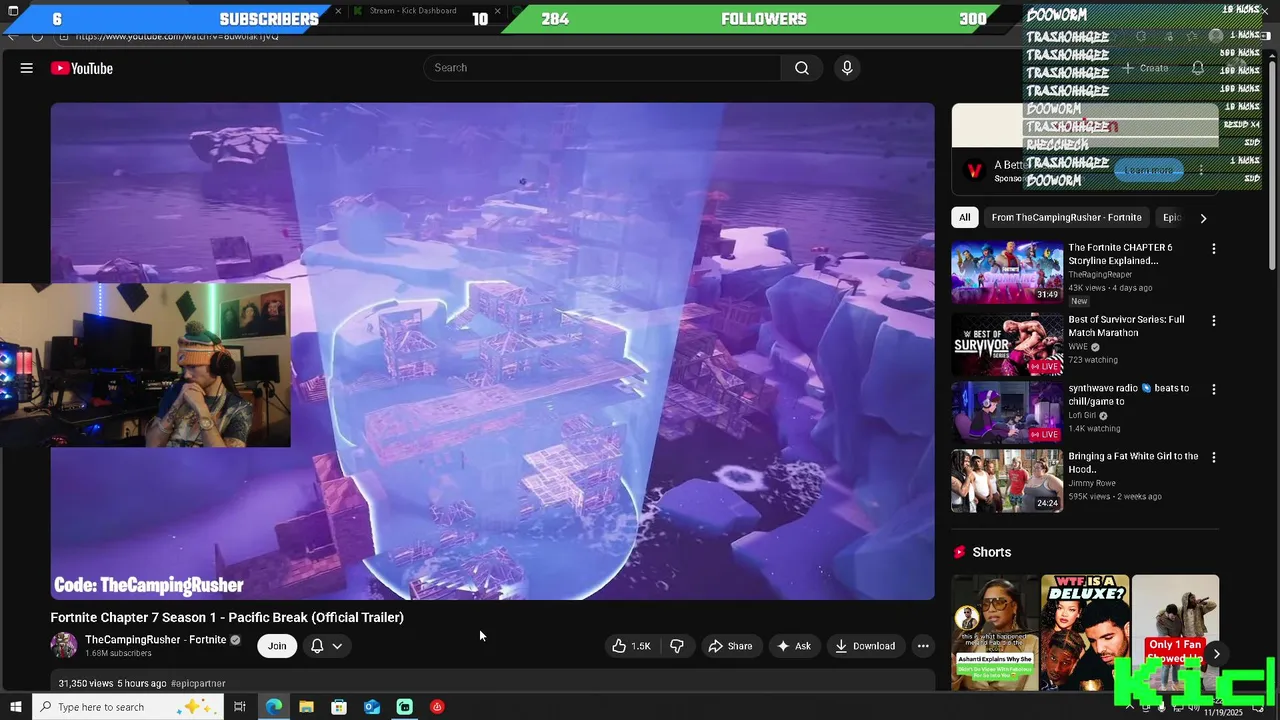
Task: Open Bringing a Fat White Girl thumbnail
Action: tap(1007, 481)
